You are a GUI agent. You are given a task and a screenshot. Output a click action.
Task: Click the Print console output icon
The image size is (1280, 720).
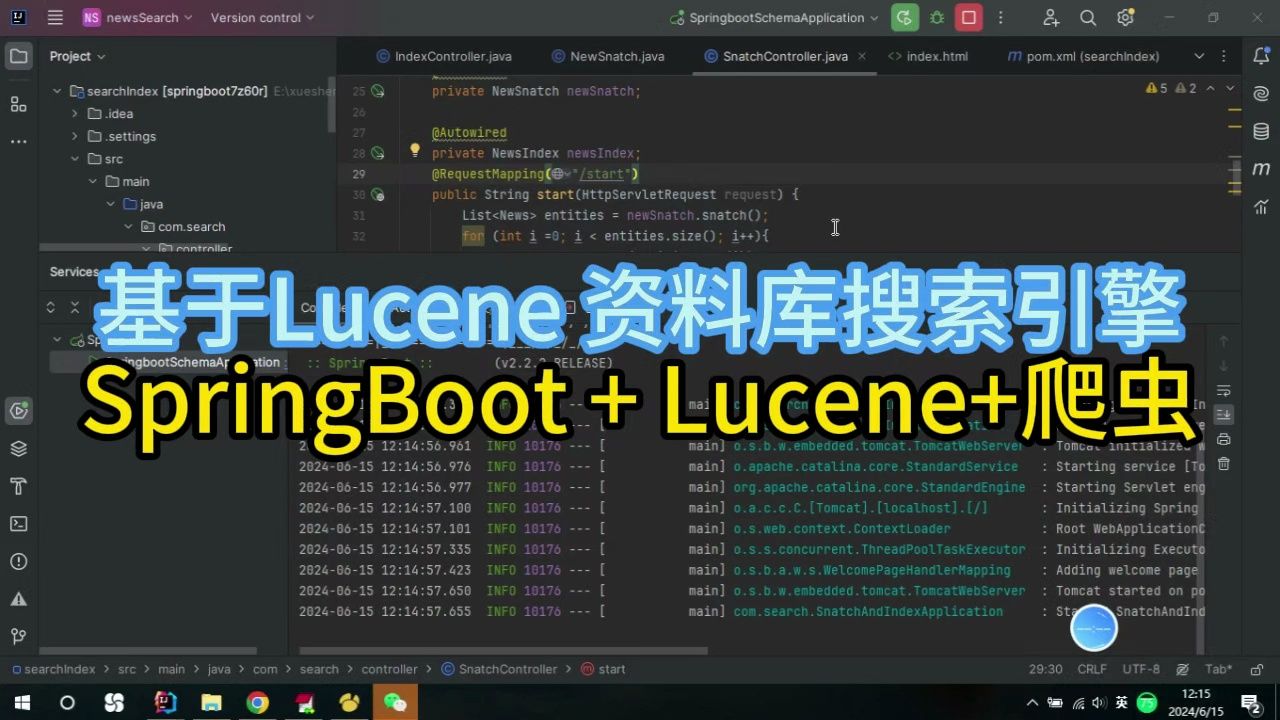coord(1223,440)
